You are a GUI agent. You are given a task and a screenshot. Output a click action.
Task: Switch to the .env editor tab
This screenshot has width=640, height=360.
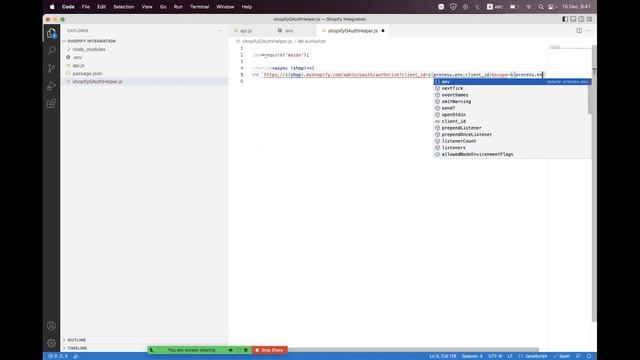coord(289,31)
